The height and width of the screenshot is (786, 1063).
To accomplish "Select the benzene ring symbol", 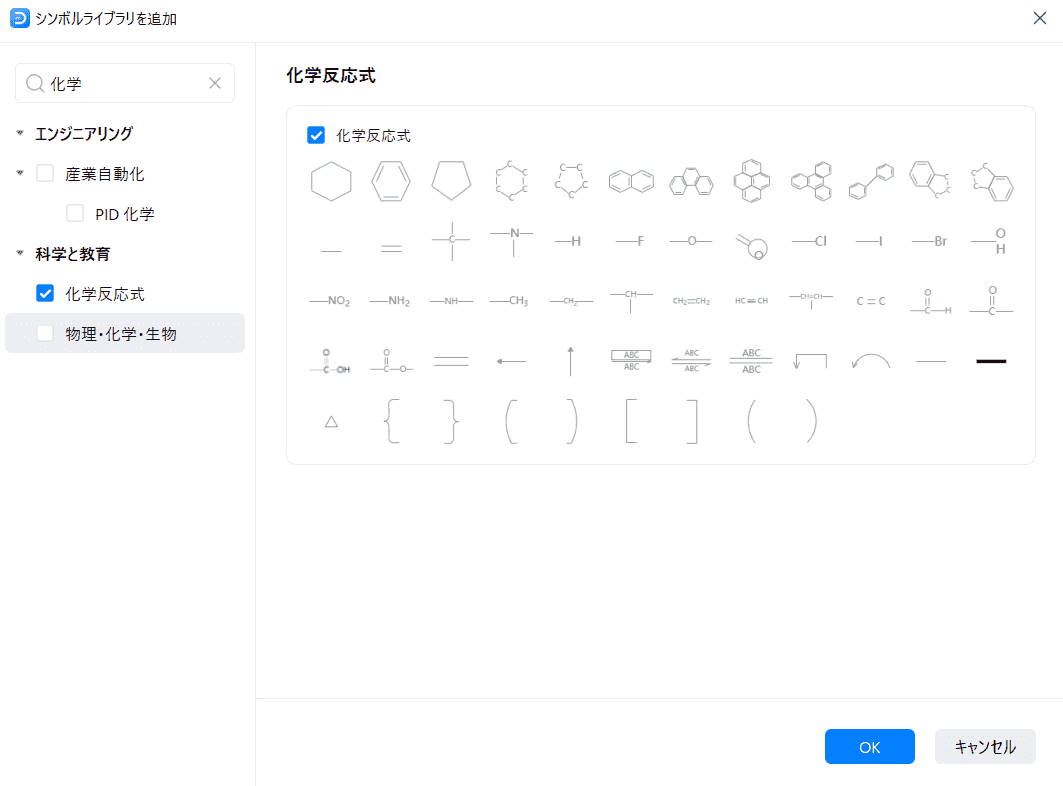I will [391, 182].
